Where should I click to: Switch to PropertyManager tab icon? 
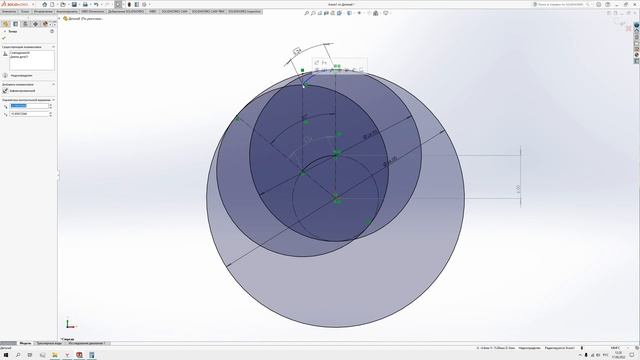pyautogui.click(x=16, y=24)
